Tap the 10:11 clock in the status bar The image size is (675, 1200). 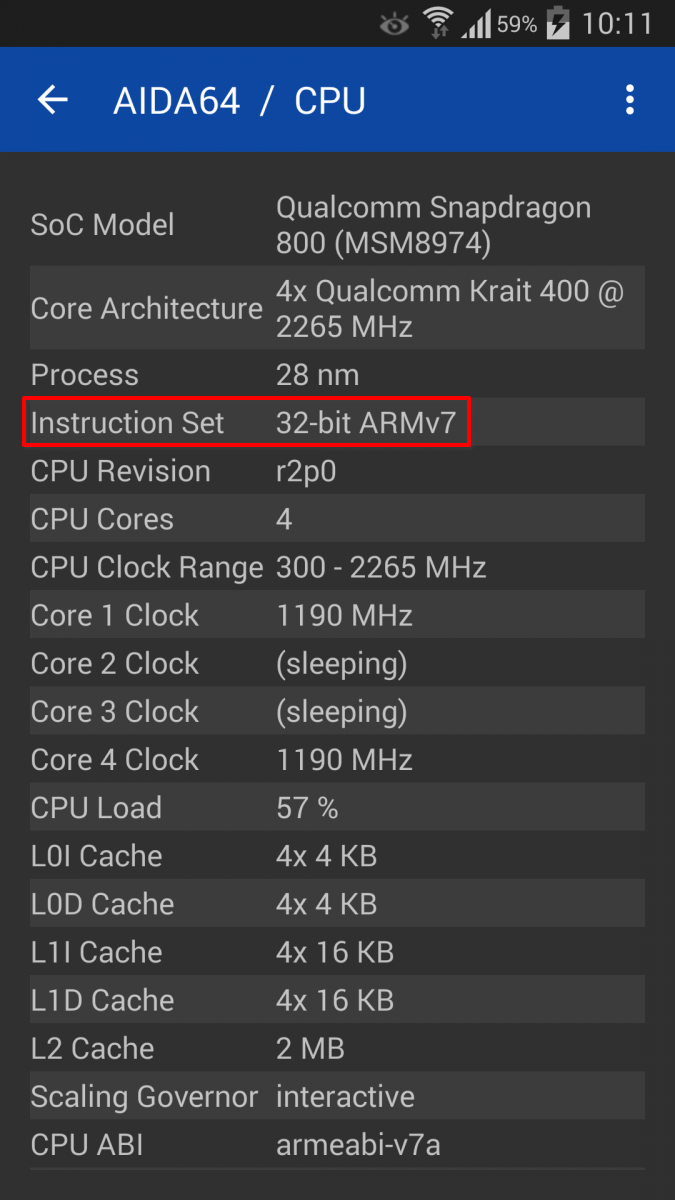point(617,24)
